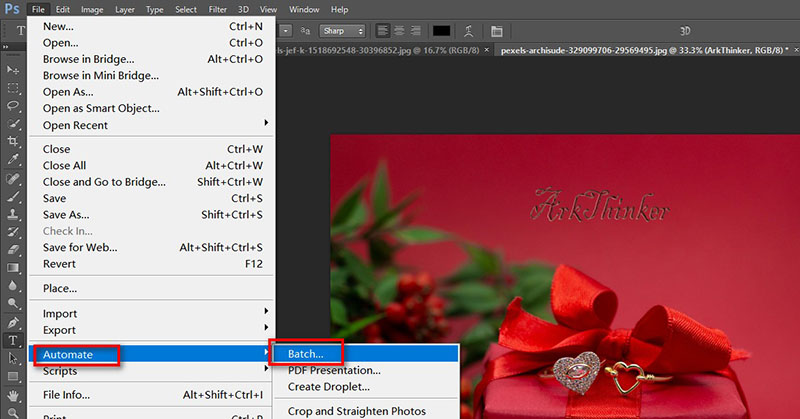Viewport: 800px width, 419px height.
Task: Open the Type menu
Action: (x=155, y=9)
